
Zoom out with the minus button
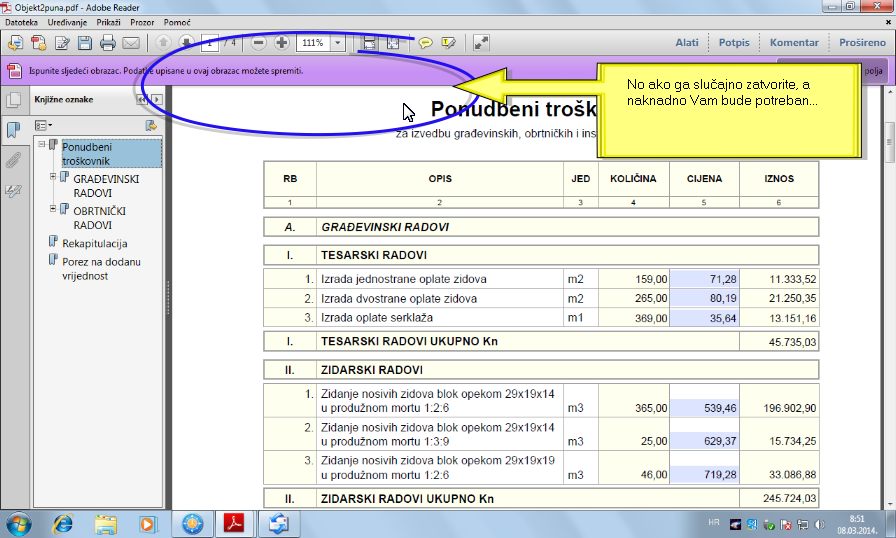(258, 43)
